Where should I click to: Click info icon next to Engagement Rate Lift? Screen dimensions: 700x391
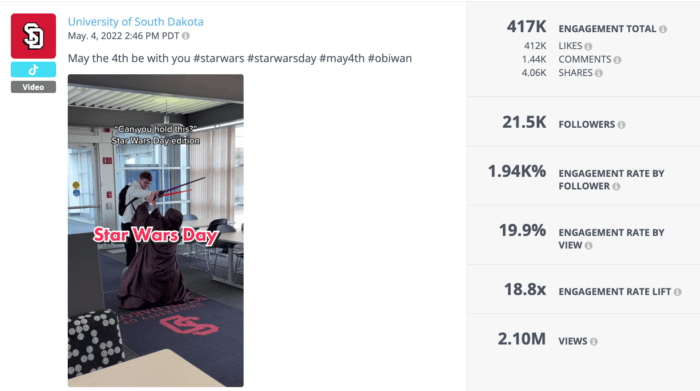pos(678,292)
